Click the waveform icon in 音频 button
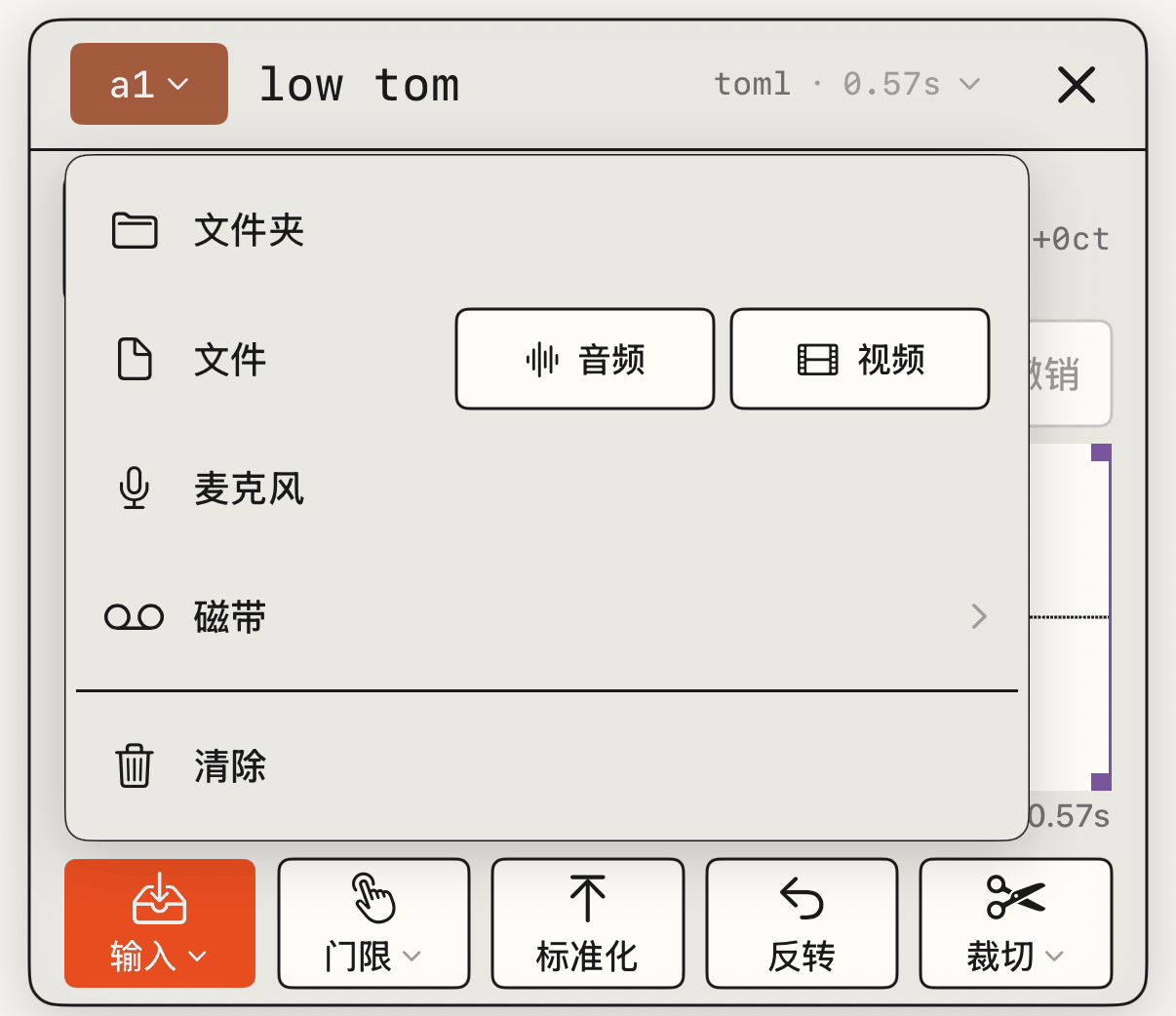 coord(542,360)
